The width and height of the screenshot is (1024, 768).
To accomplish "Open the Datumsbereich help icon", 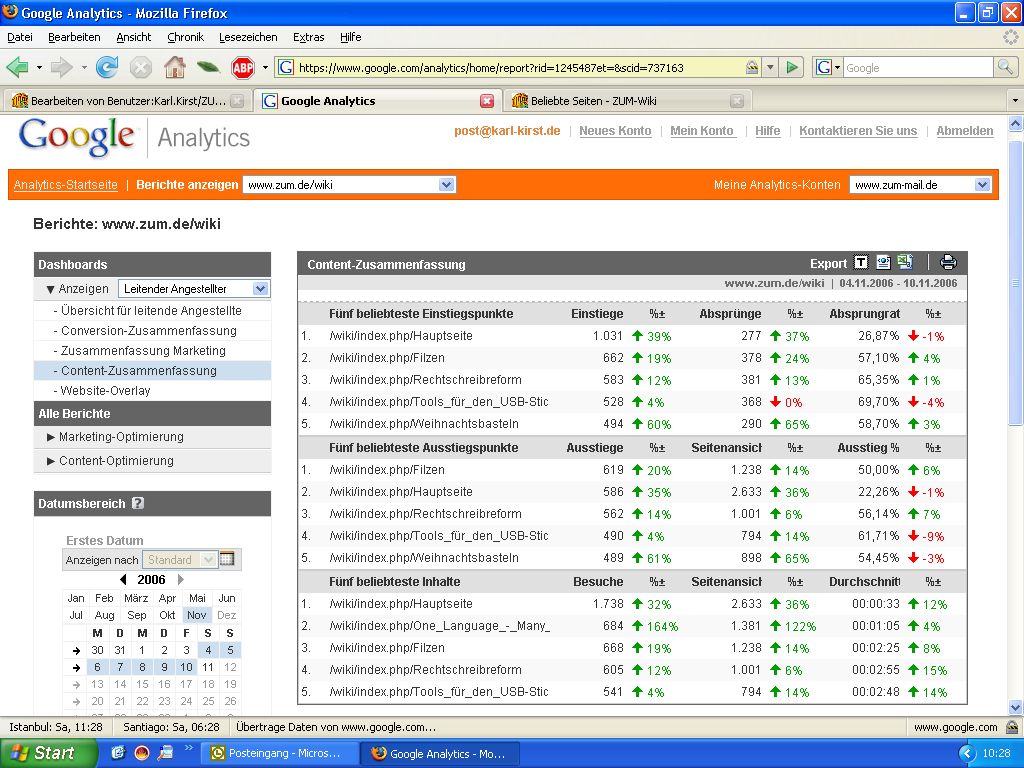I will pyautogui.click(x=138, y=504).
